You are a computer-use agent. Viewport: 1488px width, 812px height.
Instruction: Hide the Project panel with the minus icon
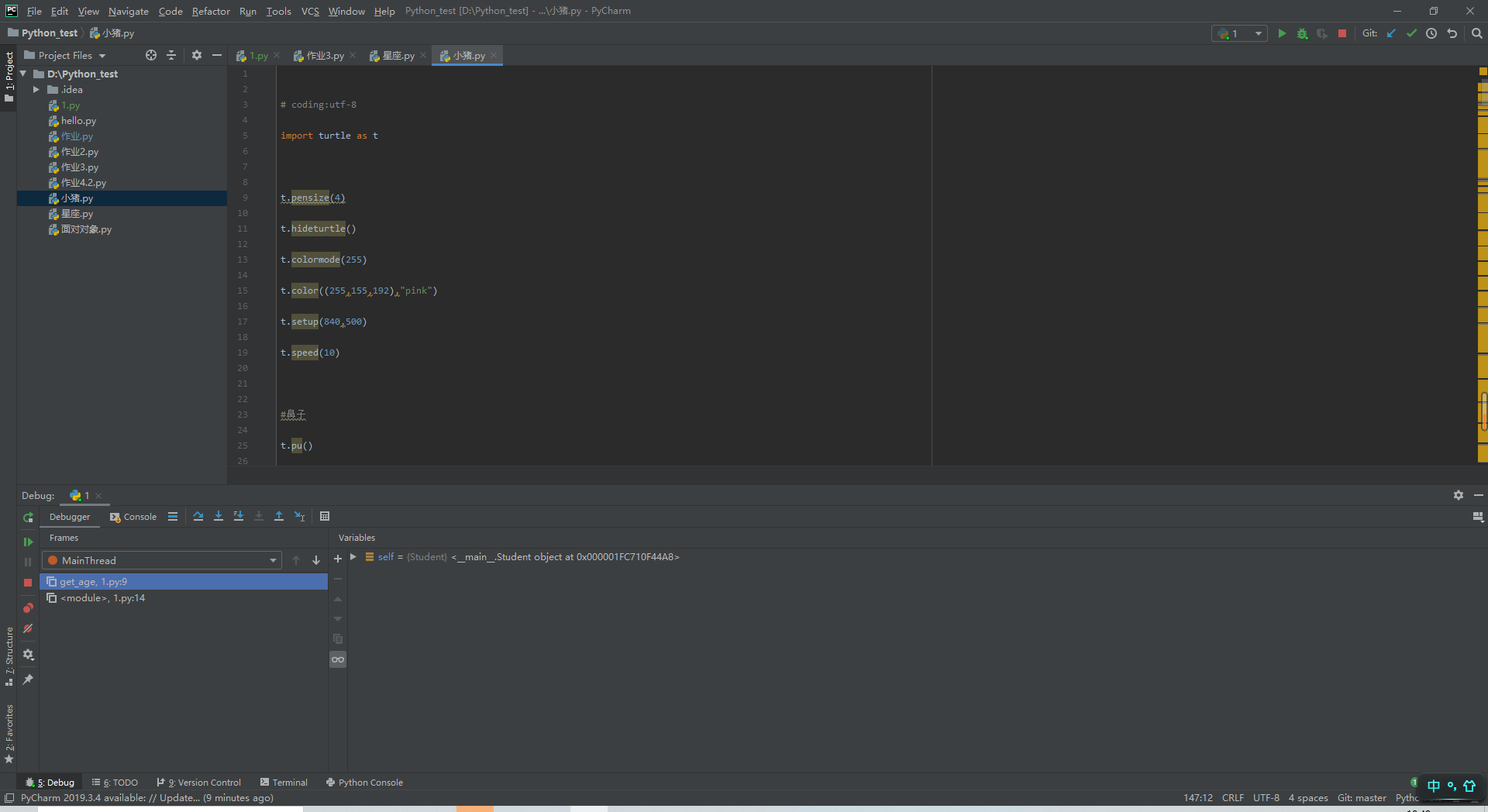point(217,55)
